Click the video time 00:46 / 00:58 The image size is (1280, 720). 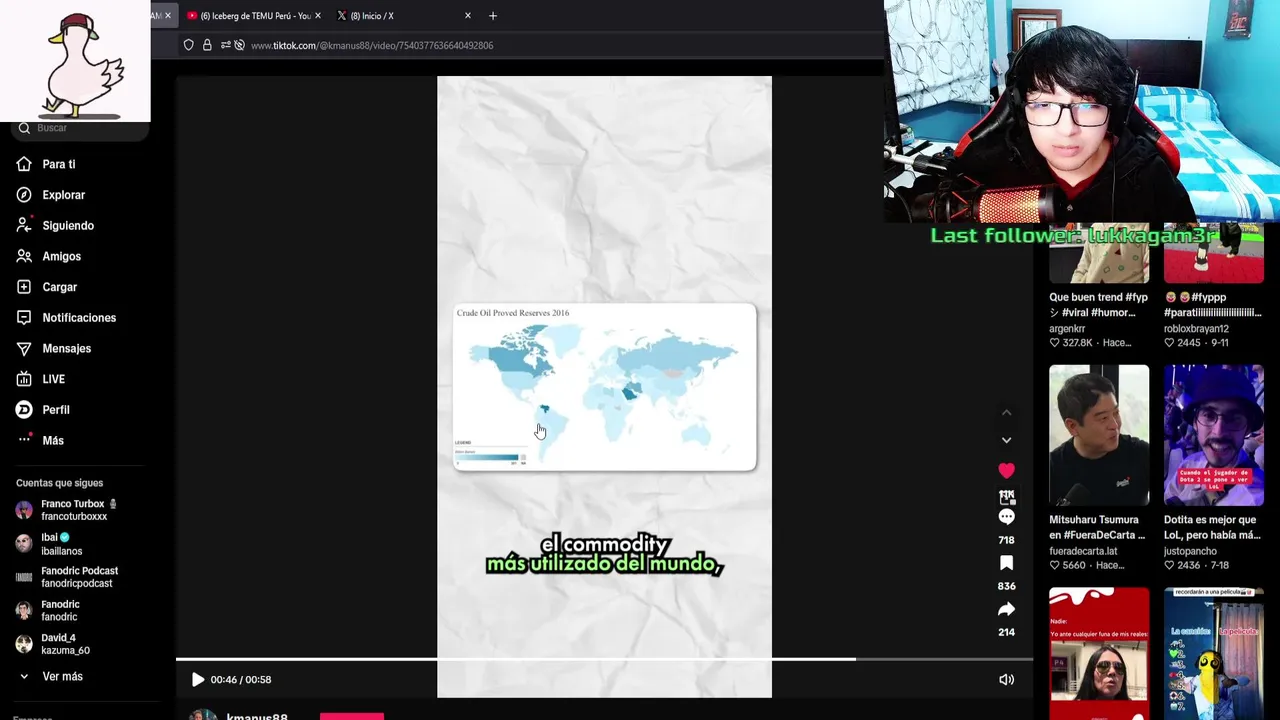241,680
